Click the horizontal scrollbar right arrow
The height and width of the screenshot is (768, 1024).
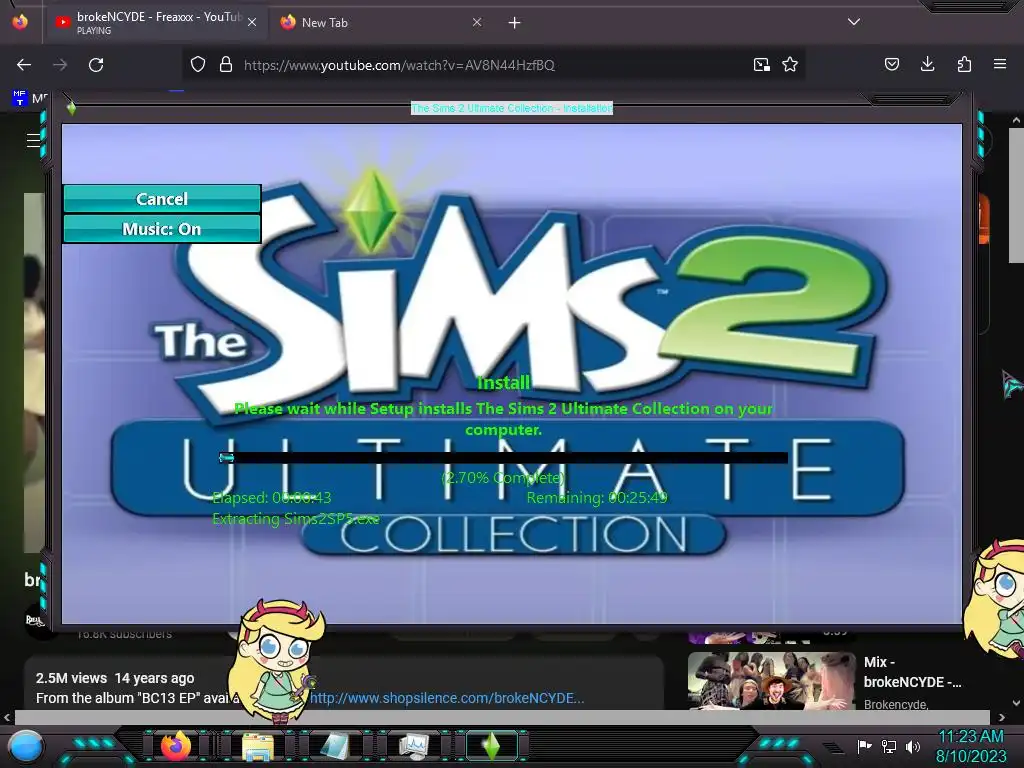pos(1002,718)
